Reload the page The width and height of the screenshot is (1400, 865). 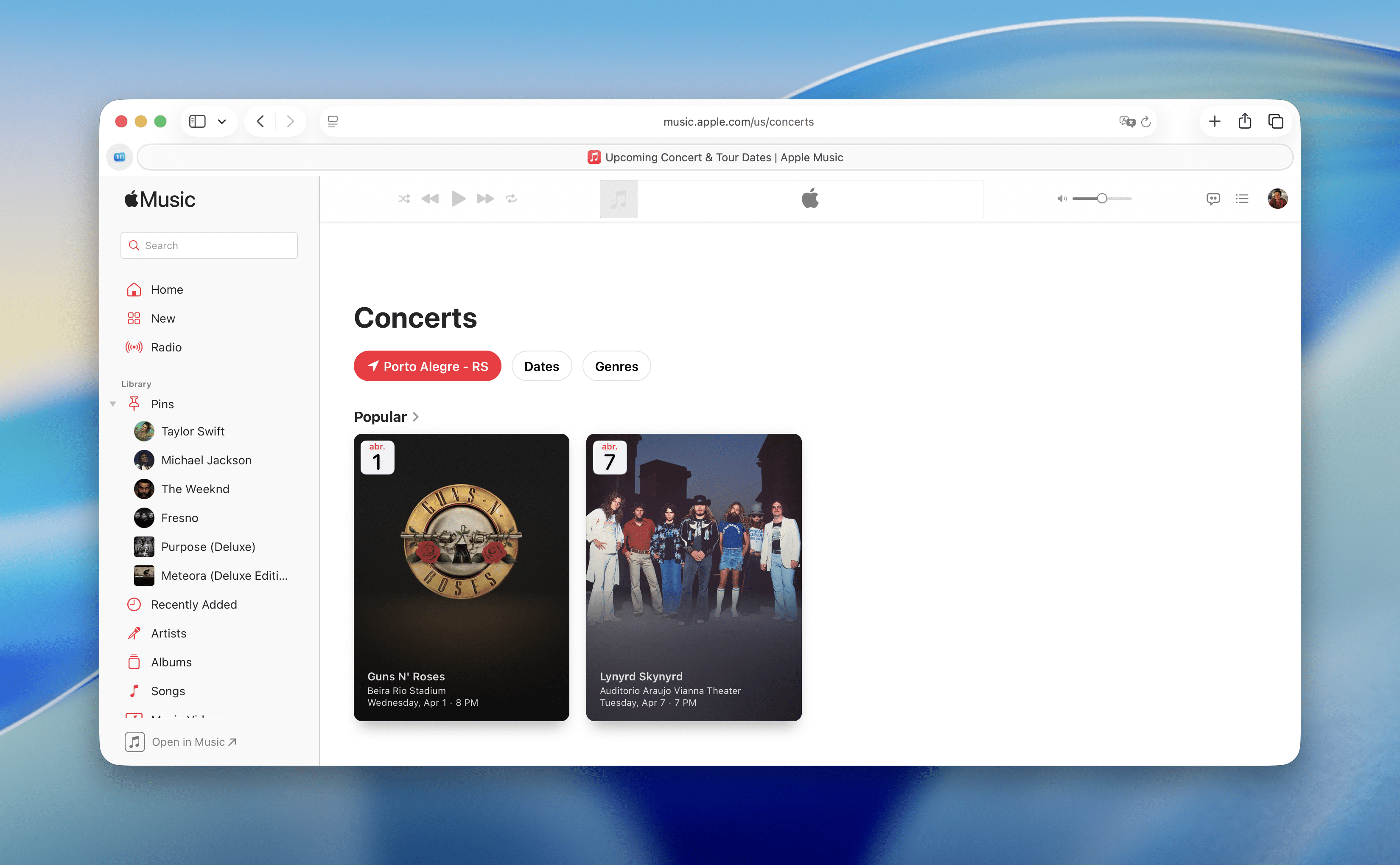pyautogui.click(x=1145, y=122)
